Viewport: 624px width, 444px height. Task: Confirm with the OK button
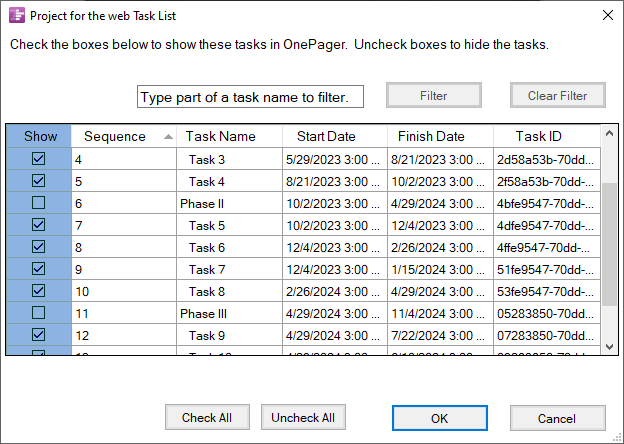point(440,418)
